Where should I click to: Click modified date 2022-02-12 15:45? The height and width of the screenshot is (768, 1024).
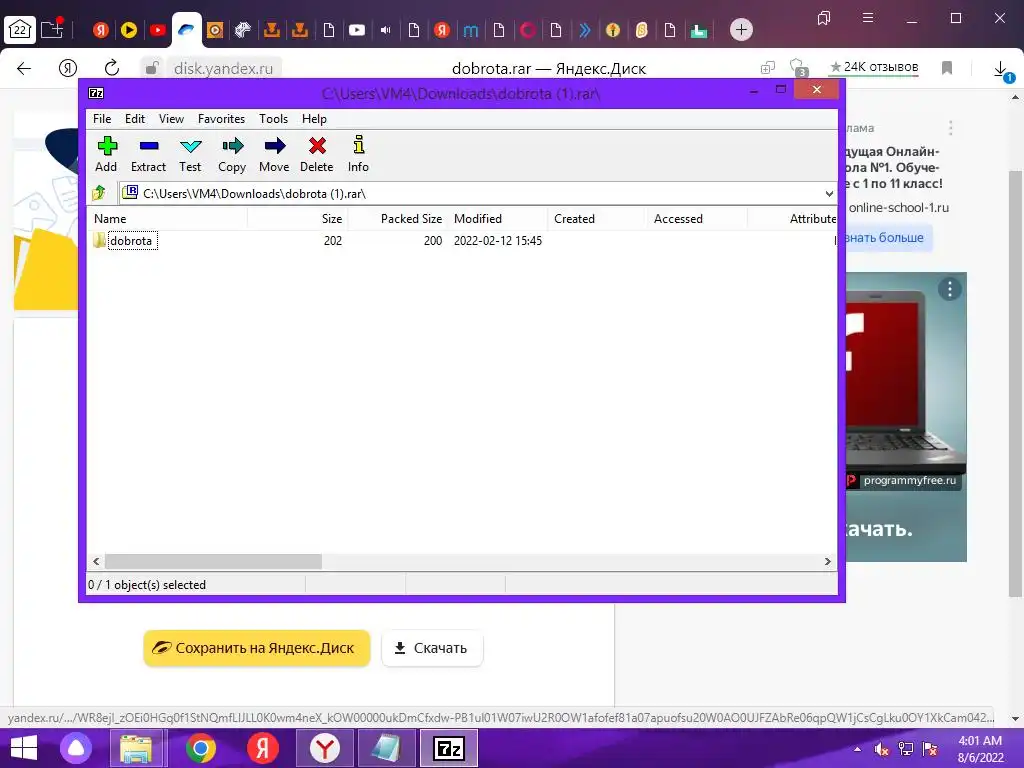498,241
